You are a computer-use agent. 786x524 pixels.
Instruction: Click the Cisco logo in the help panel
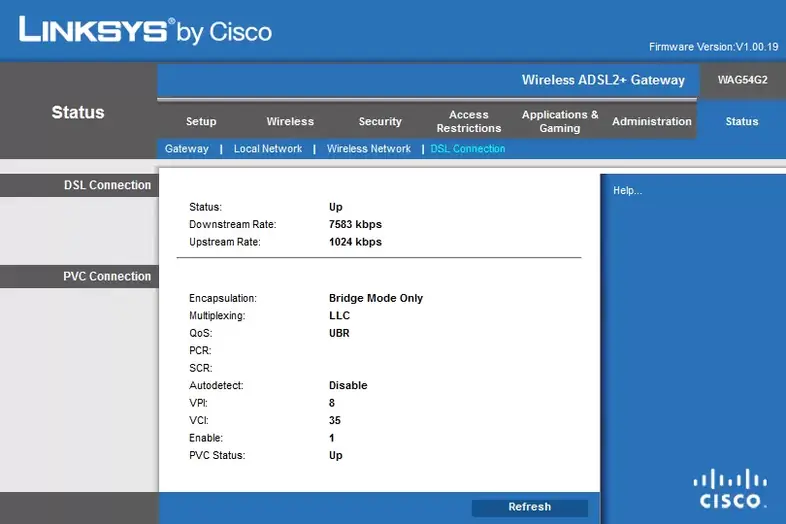click(x=730, y=489)
